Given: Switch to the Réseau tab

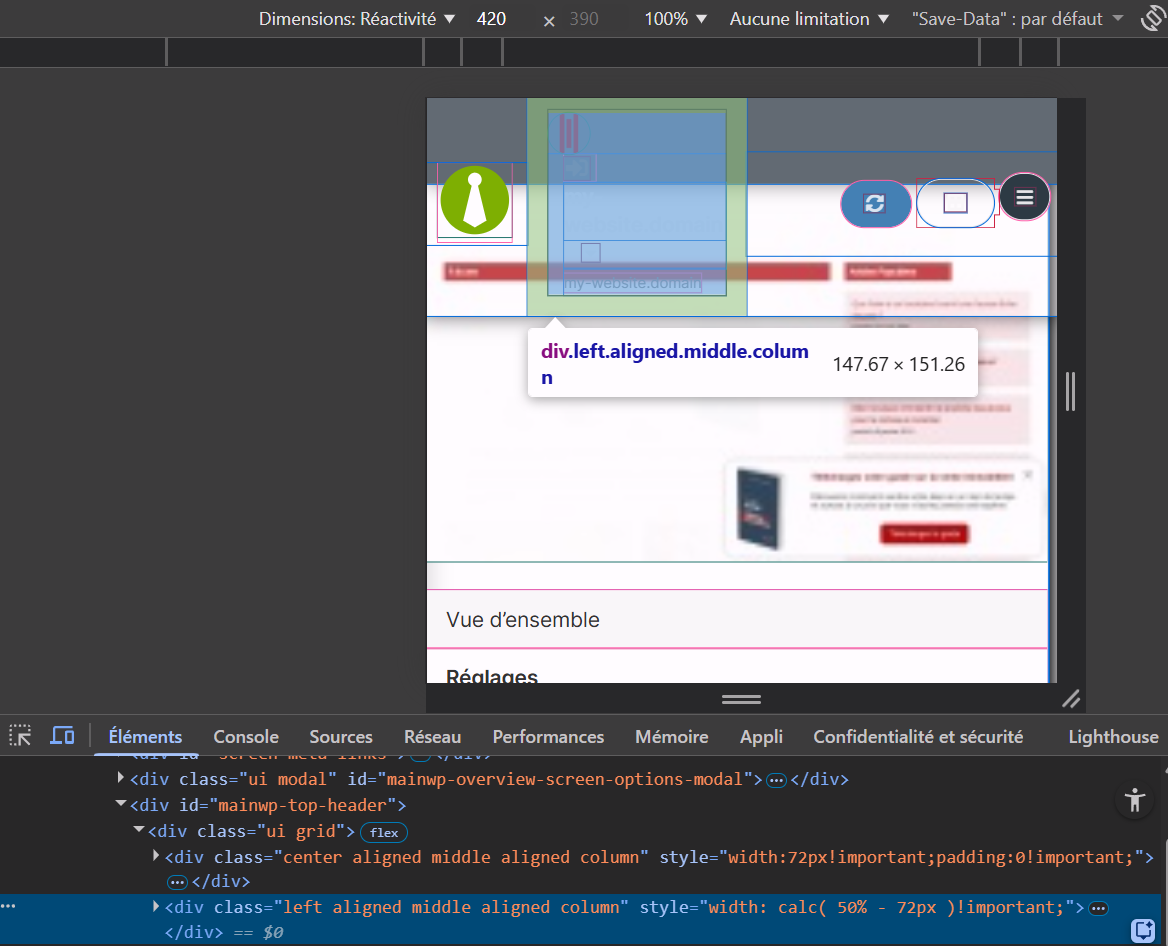Looking at the screenshot, I should [432, 737].
